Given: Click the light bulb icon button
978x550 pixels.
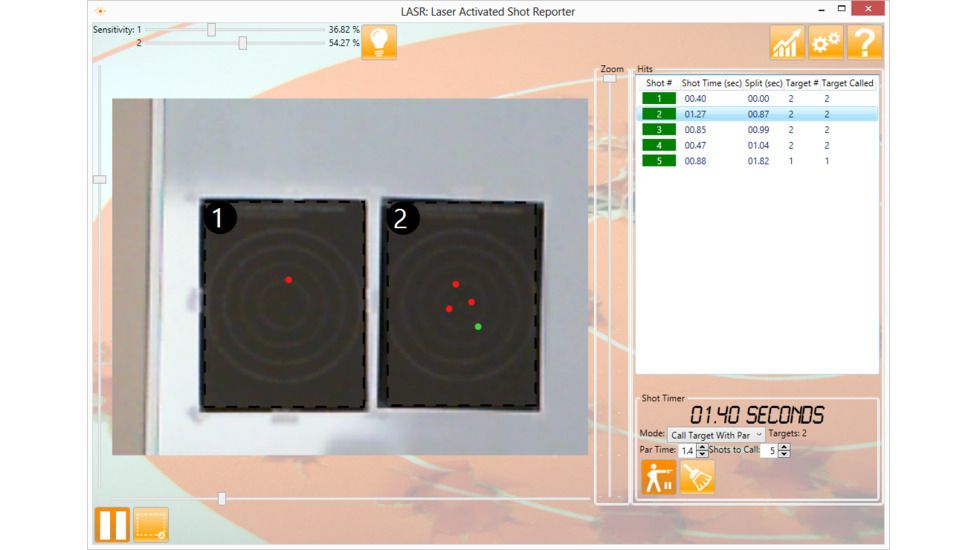Looking at the screenshot, I should click(379, 42).
